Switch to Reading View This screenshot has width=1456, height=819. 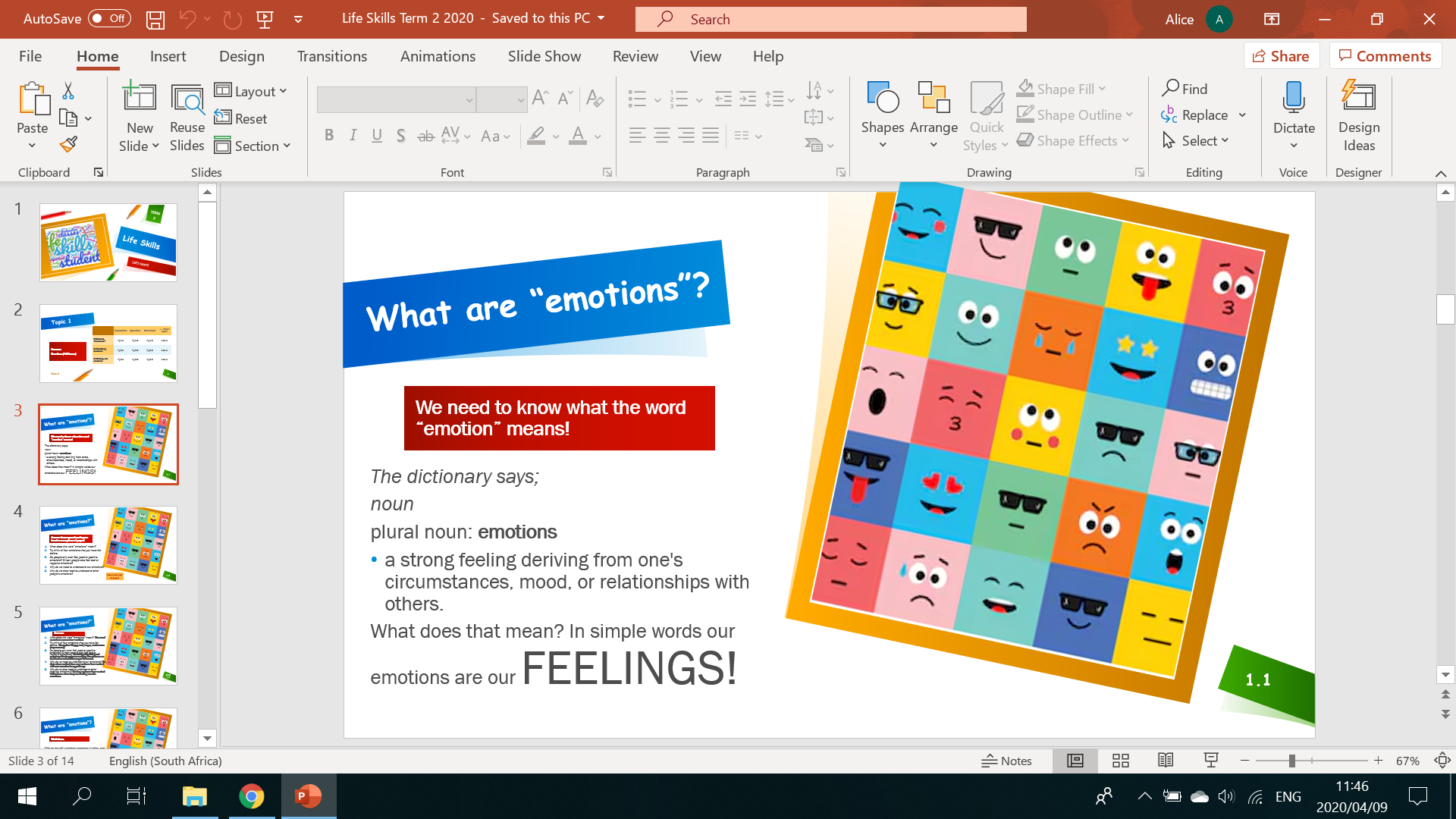[1166, 761]
